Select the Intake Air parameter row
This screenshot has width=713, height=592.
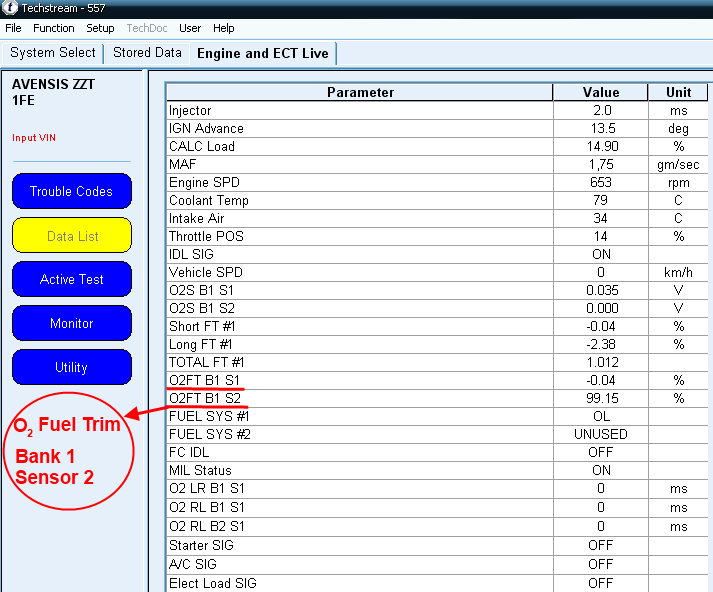click(437, 218)
